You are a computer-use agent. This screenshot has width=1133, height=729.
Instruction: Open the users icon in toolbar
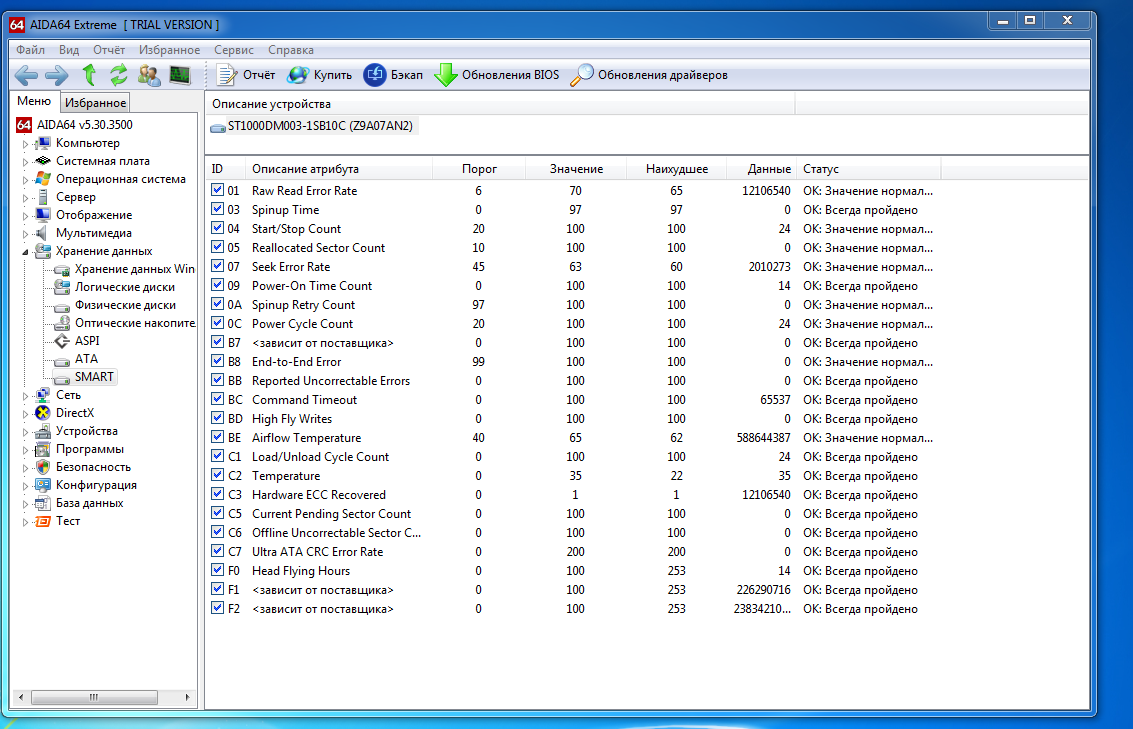(x=149, y=74)
